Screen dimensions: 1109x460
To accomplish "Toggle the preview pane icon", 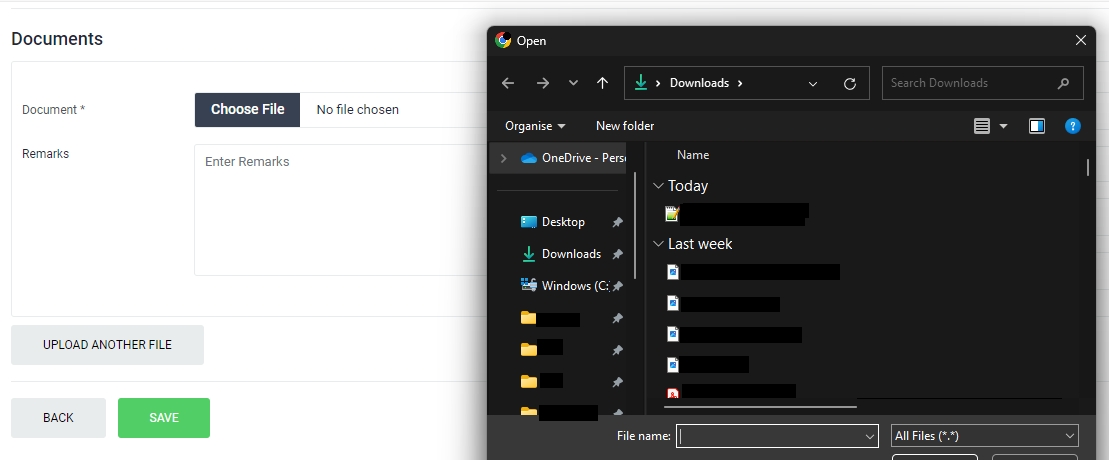I will pos(1037,126).
